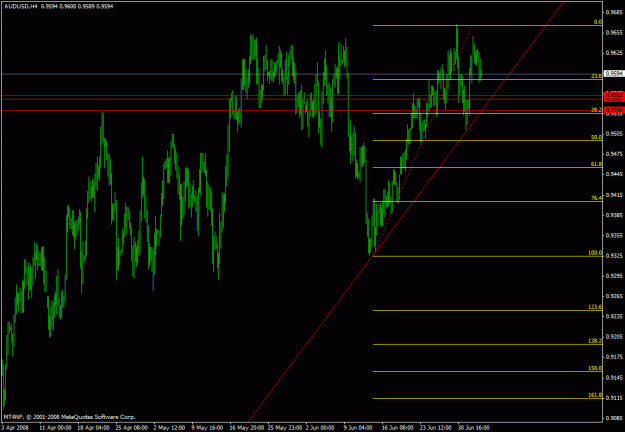Select the Fibonacci 100.0 level label
The width and height of the screenshot is (625, 432).
click(596, 253)
